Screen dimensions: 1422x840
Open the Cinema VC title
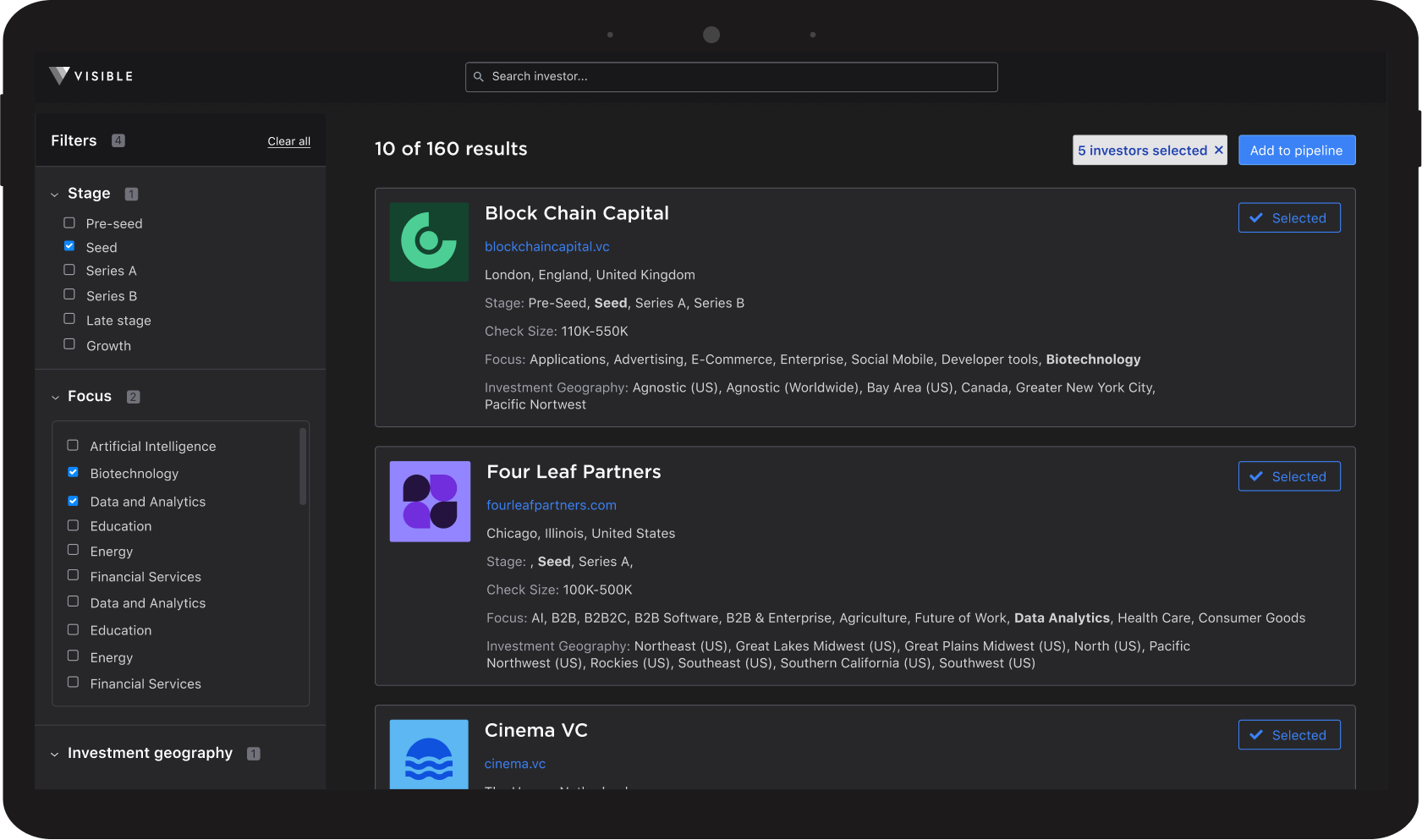point(536,731)
